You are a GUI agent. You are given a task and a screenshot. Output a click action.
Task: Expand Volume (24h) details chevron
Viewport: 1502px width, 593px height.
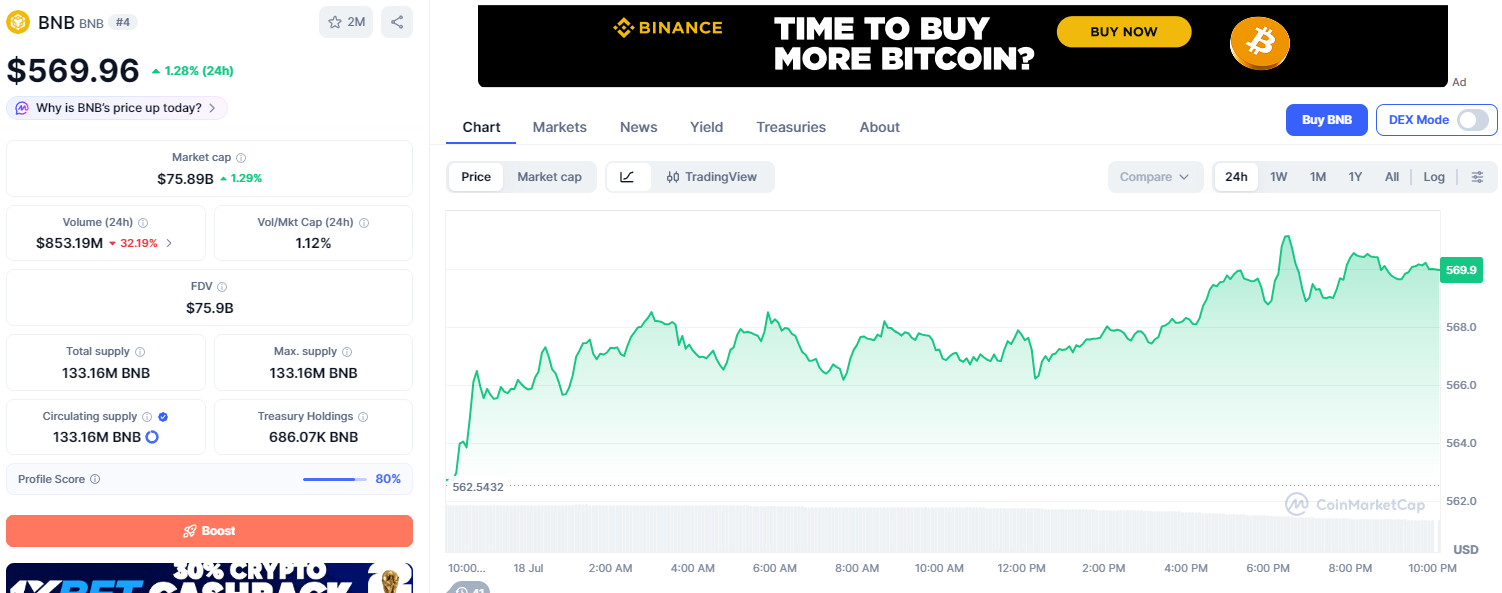(169, 243)
